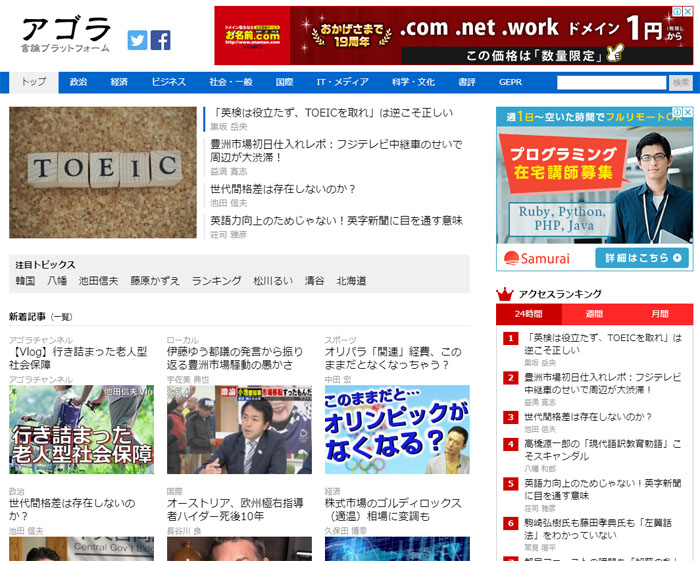
Task: Open ad info icon on top banner
Action: (678, 11)
